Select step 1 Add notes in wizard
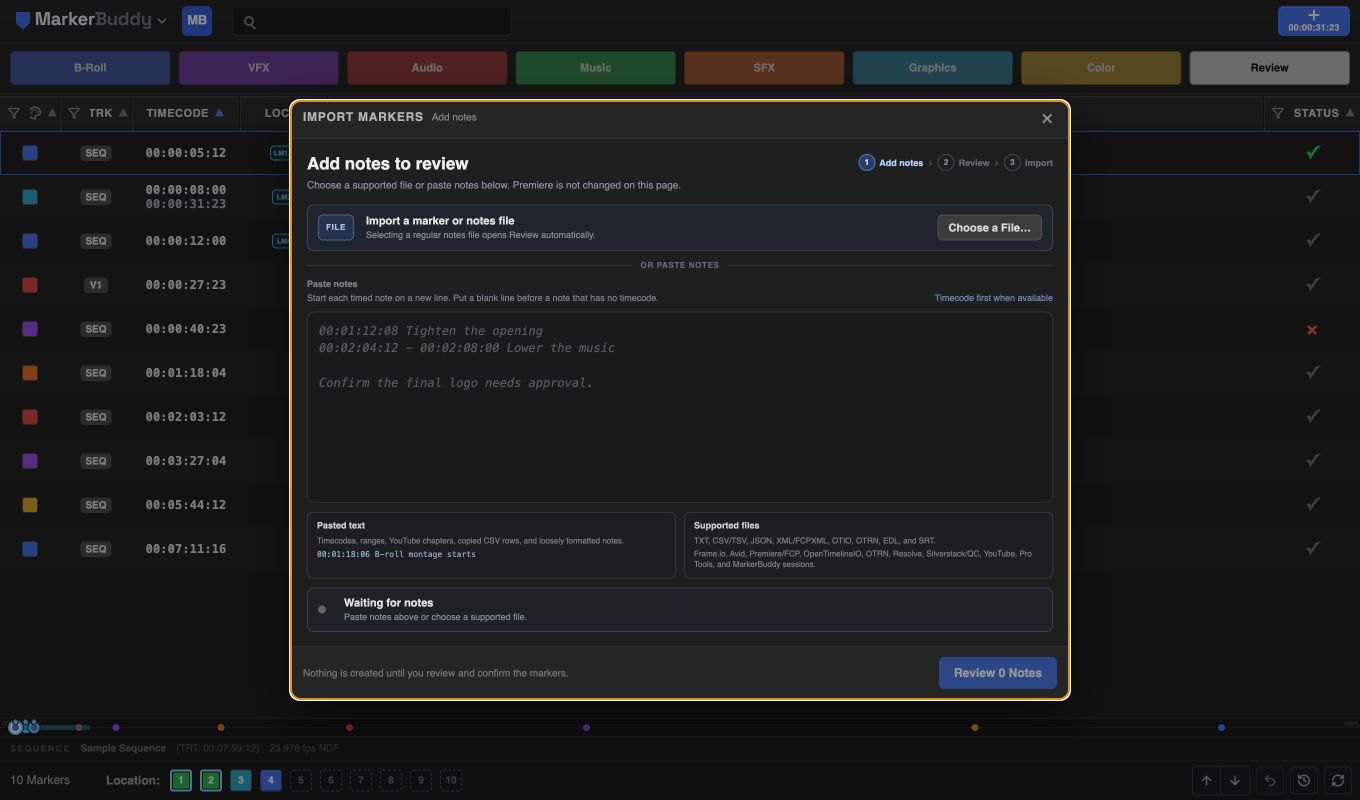Screen dimensions: 1360x800 point(891,162)
